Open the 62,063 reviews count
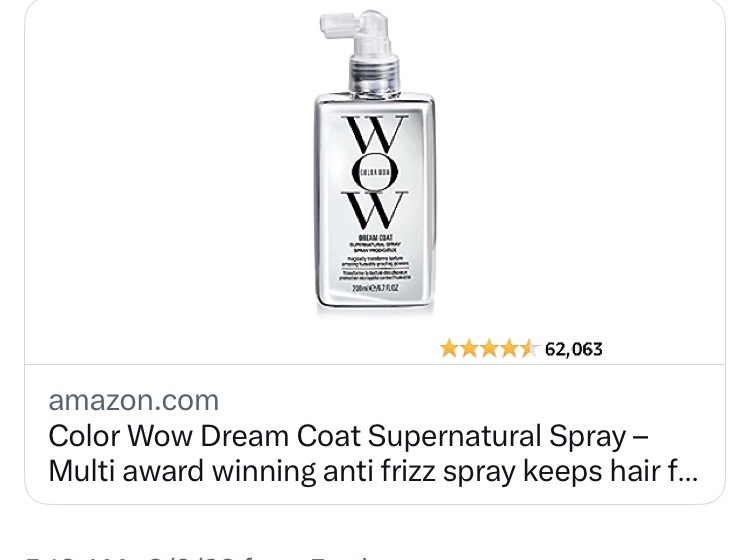This screenshot has height=560, width=750. [573, 350]
